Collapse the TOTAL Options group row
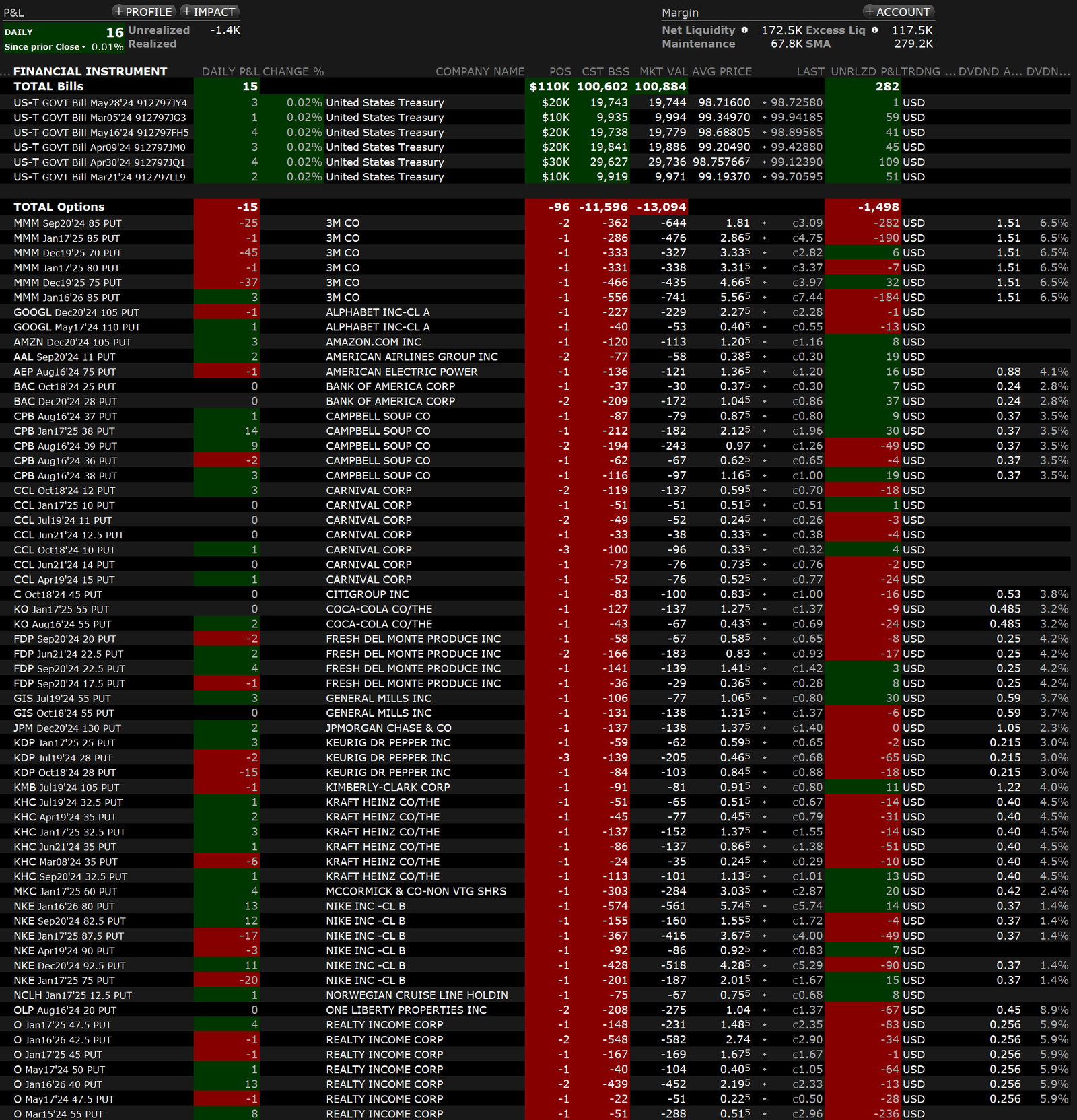 coord(59,207)
